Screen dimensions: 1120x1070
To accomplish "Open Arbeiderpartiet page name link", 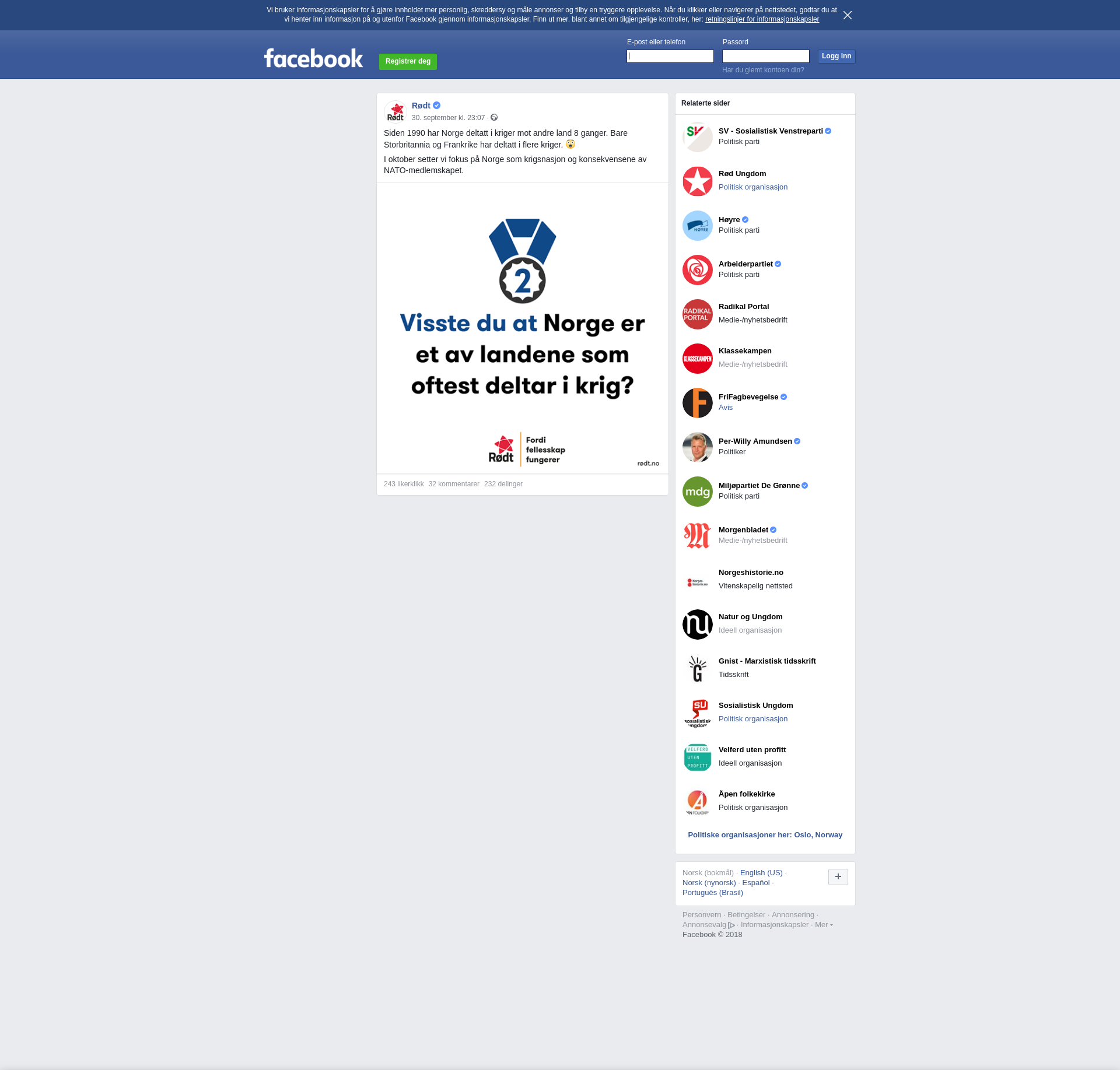I will (x=745, y=264).
